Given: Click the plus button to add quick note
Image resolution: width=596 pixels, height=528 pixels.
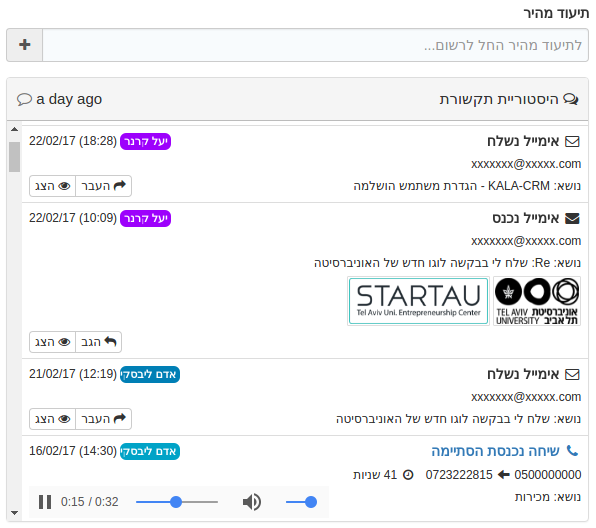Looking at the screenshot, I should [25, 45].
